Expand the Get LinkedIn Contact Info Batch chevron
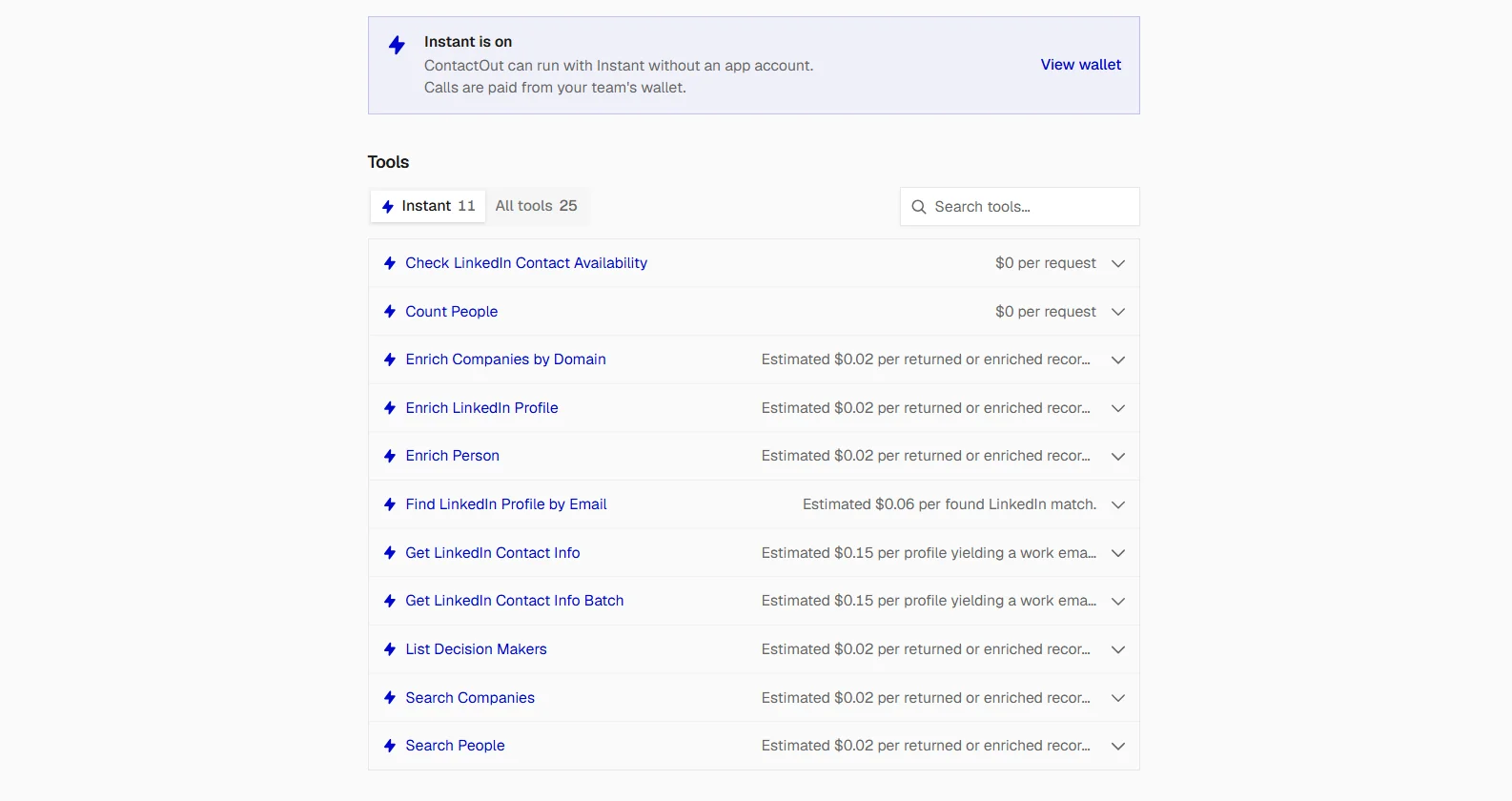1512x801 pixels. [1118, 601]
